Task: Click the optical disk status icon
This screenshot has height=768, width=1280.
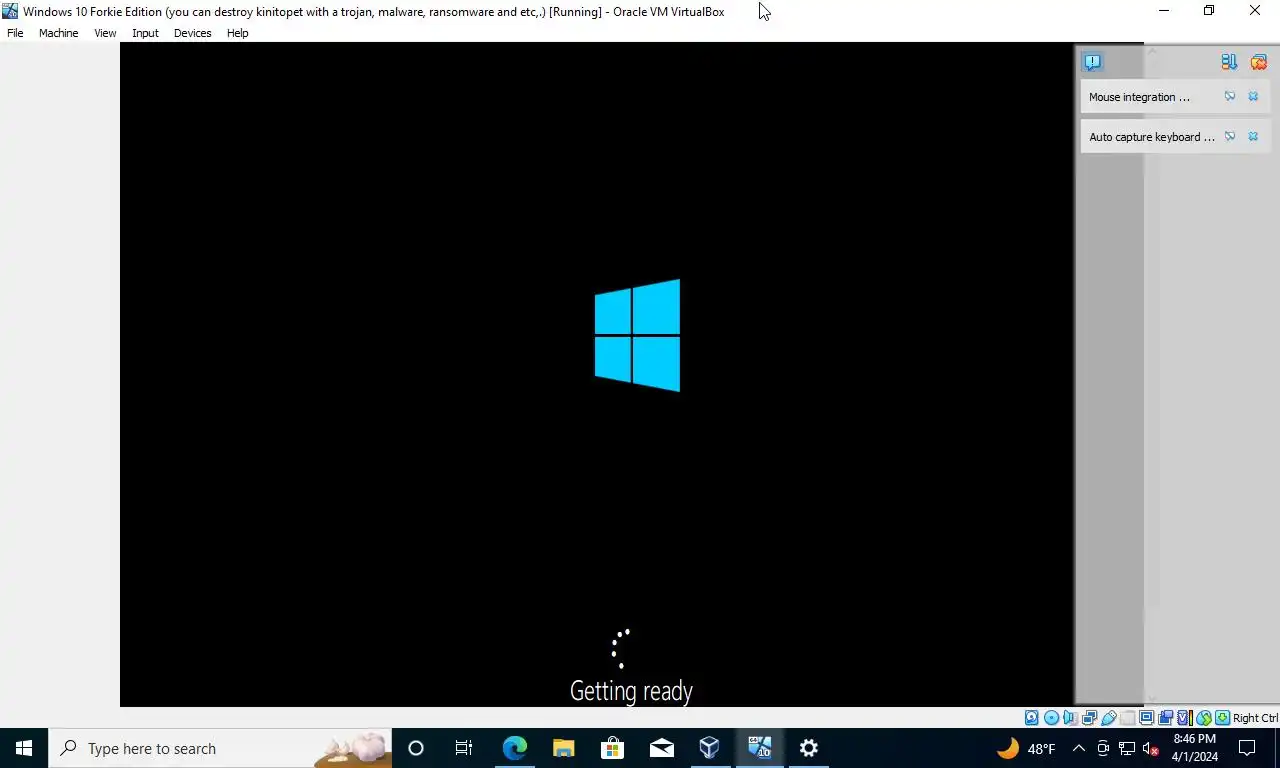Action: click(1051, 718)
